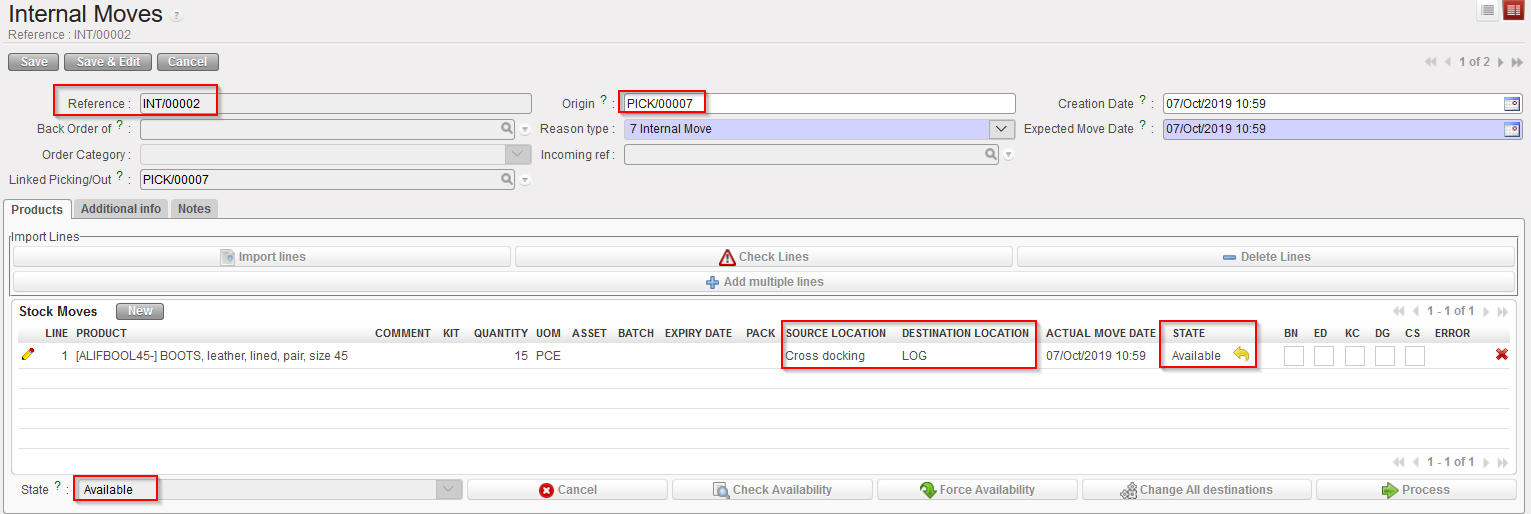Click the red Cancel button beside State
Image resolution: width=1531 pixels, height=514 pixels.
(567, 490)
